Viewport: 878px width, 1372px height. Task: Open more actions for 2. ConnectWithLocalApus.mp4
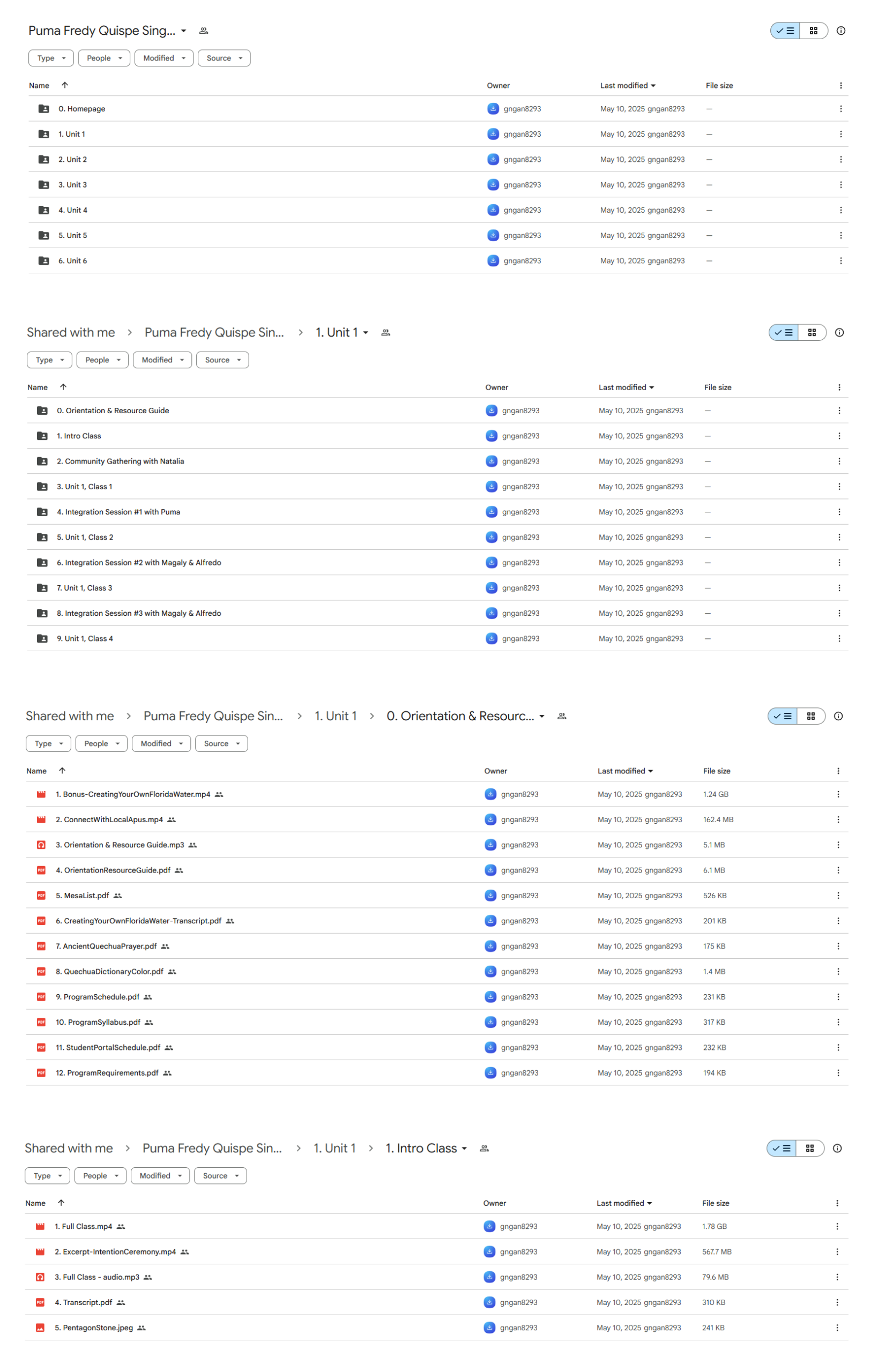tap(837, 819)
